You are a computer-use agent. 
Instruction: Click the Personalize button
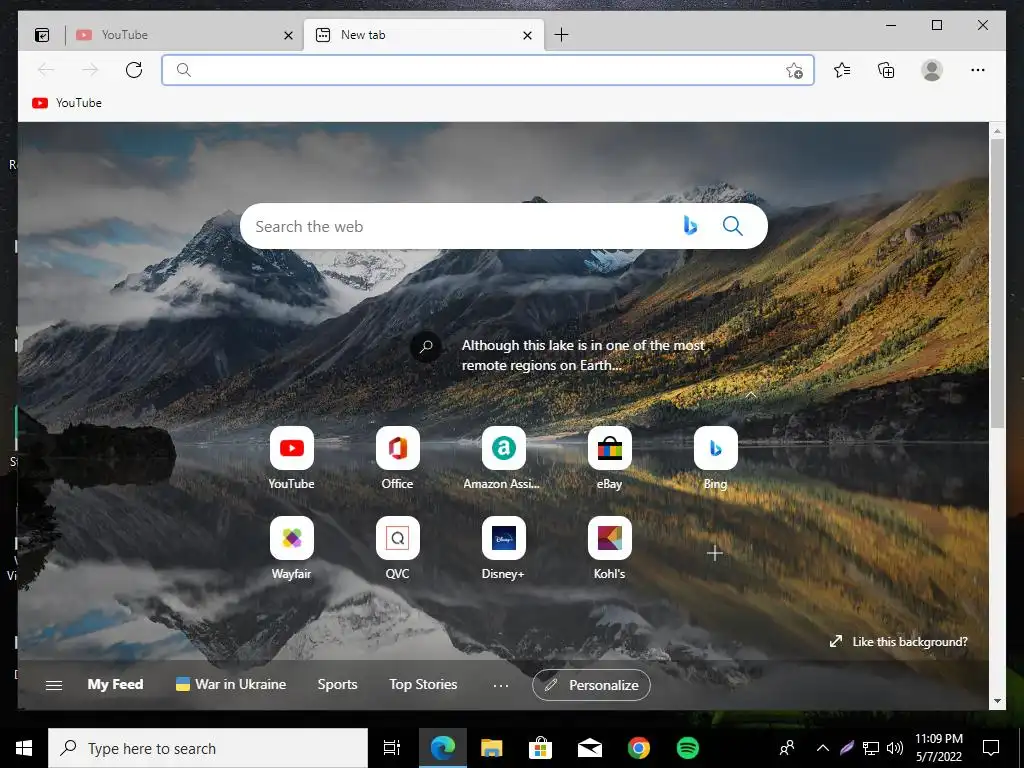click(x=591, y=685)
